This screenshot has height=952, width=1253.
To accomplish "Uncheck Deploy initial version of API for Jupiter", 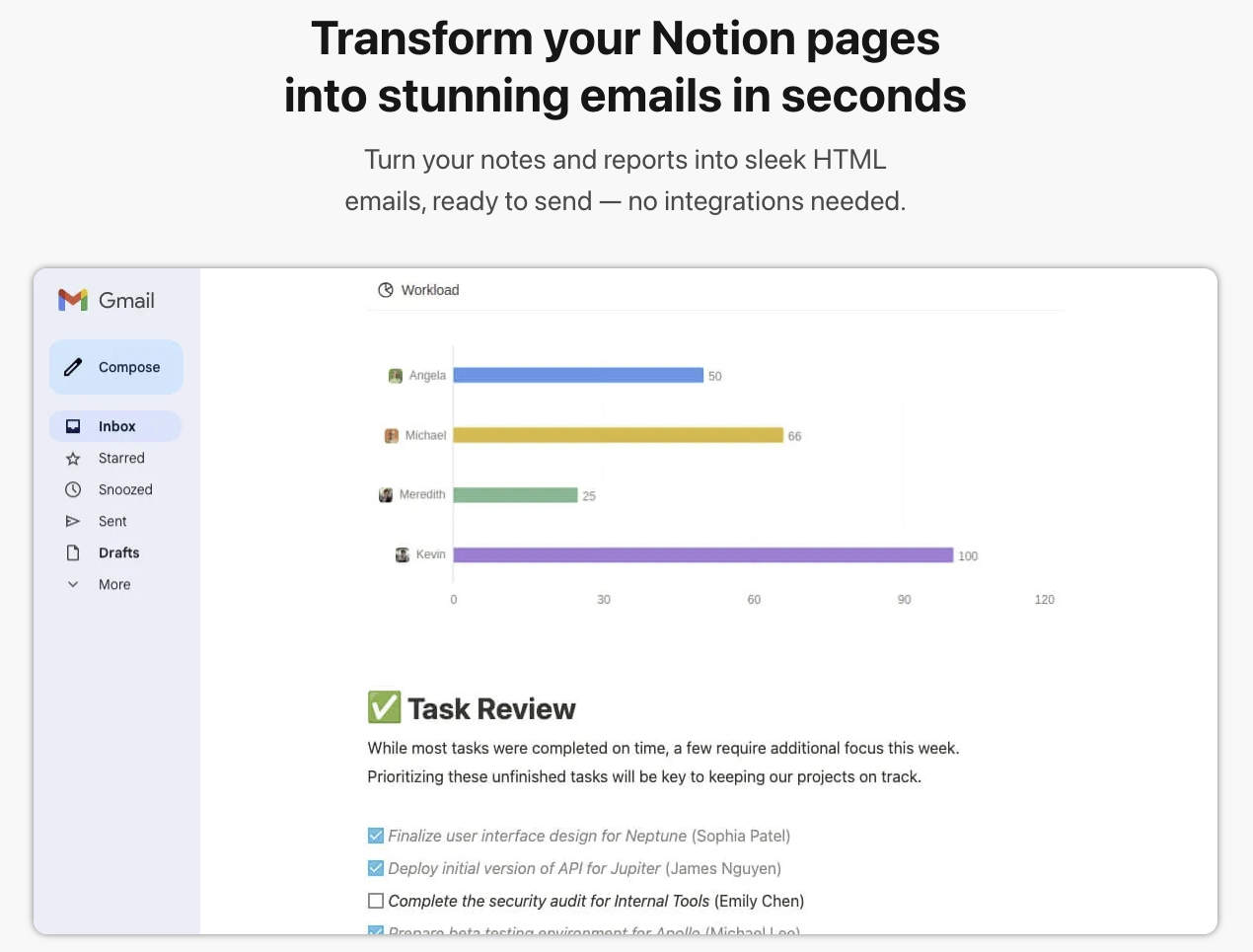I will point(376,868).
